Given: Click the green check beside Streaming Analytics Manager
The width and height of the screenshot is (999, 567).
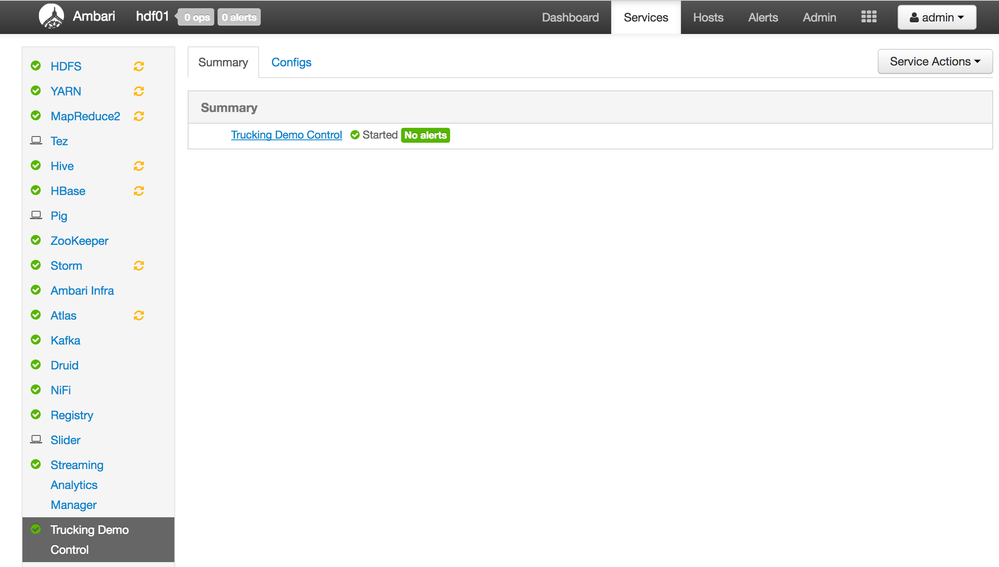Looking at the screenshot, I should [36, 464].
